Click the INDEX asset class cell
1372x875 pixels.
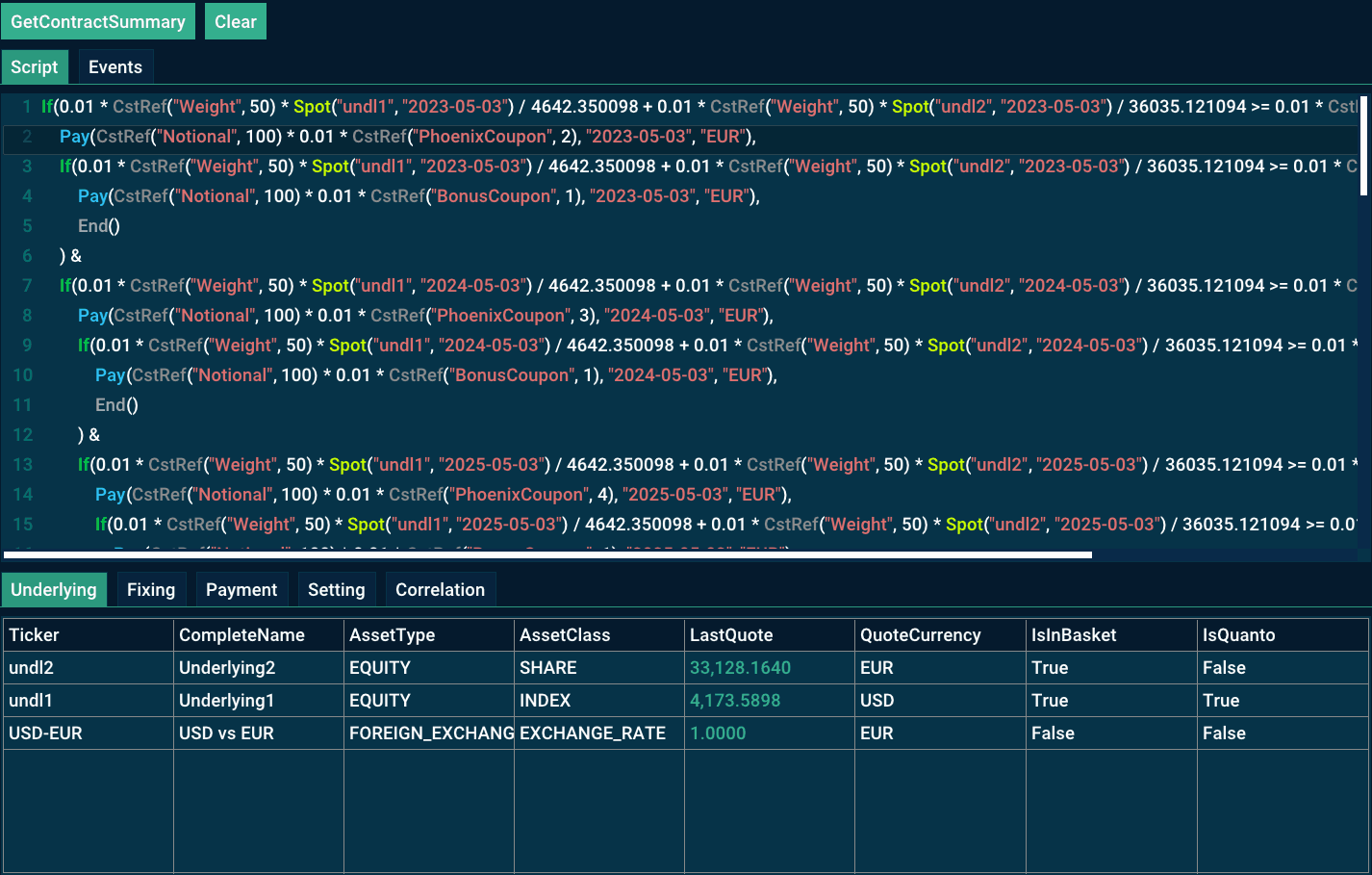(x=599, y=701)
